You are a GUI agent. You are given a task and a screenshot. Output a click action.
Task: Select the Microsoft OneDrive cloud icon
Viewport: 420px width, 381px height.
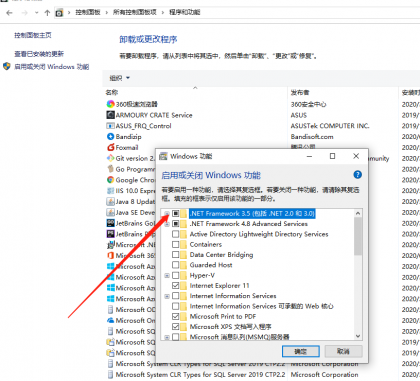tap(110, 320)
